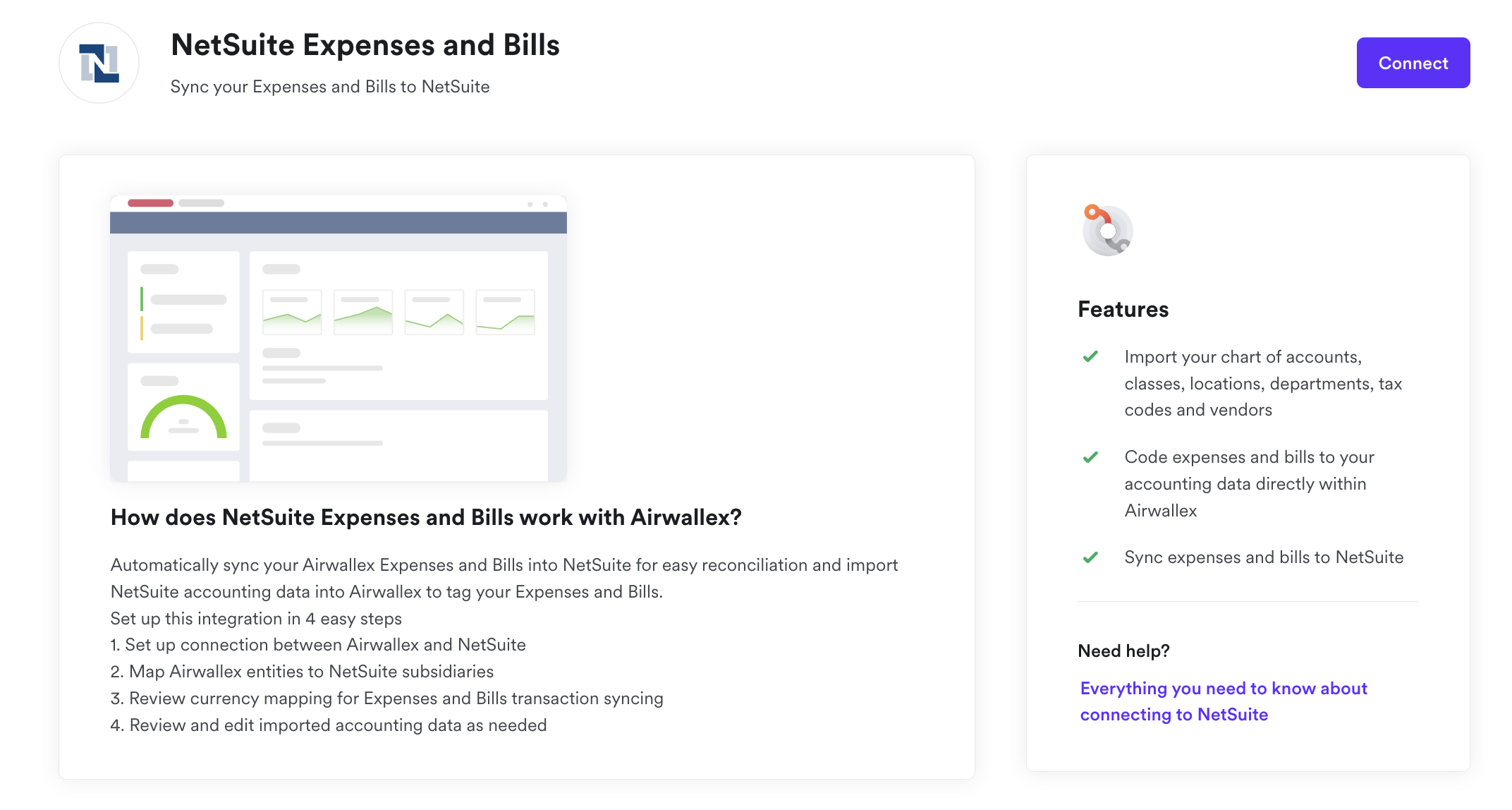The image size is (1512, 810).
Task: Click step 4 Review and edit imported data
Action: click(x=329, y=725)
